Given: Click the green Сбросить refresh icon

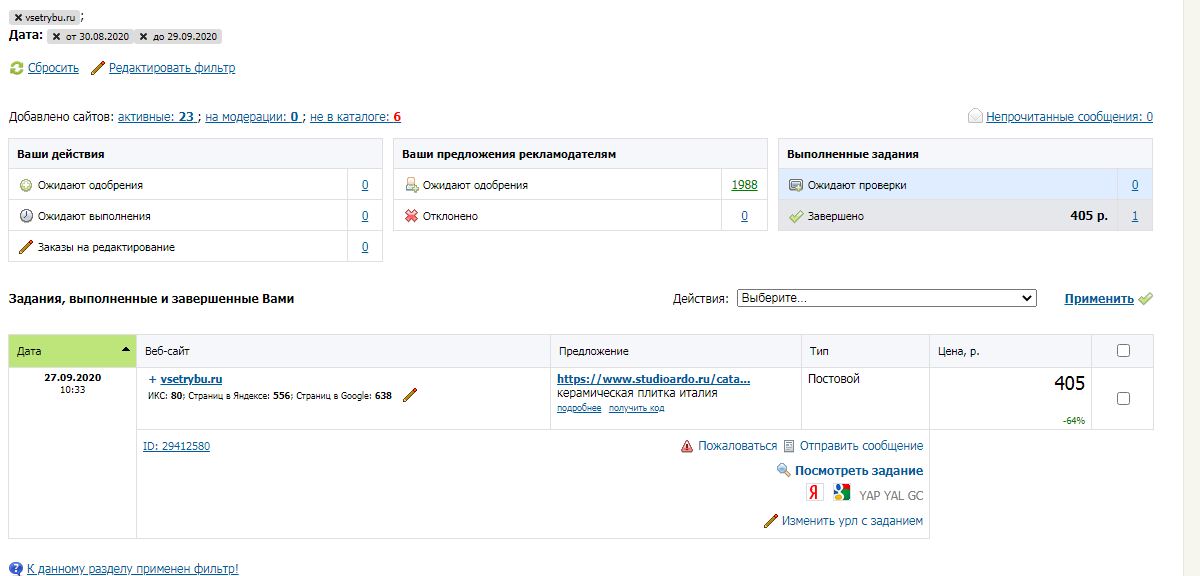Looking at the screenshot, I should coord(16,69).
